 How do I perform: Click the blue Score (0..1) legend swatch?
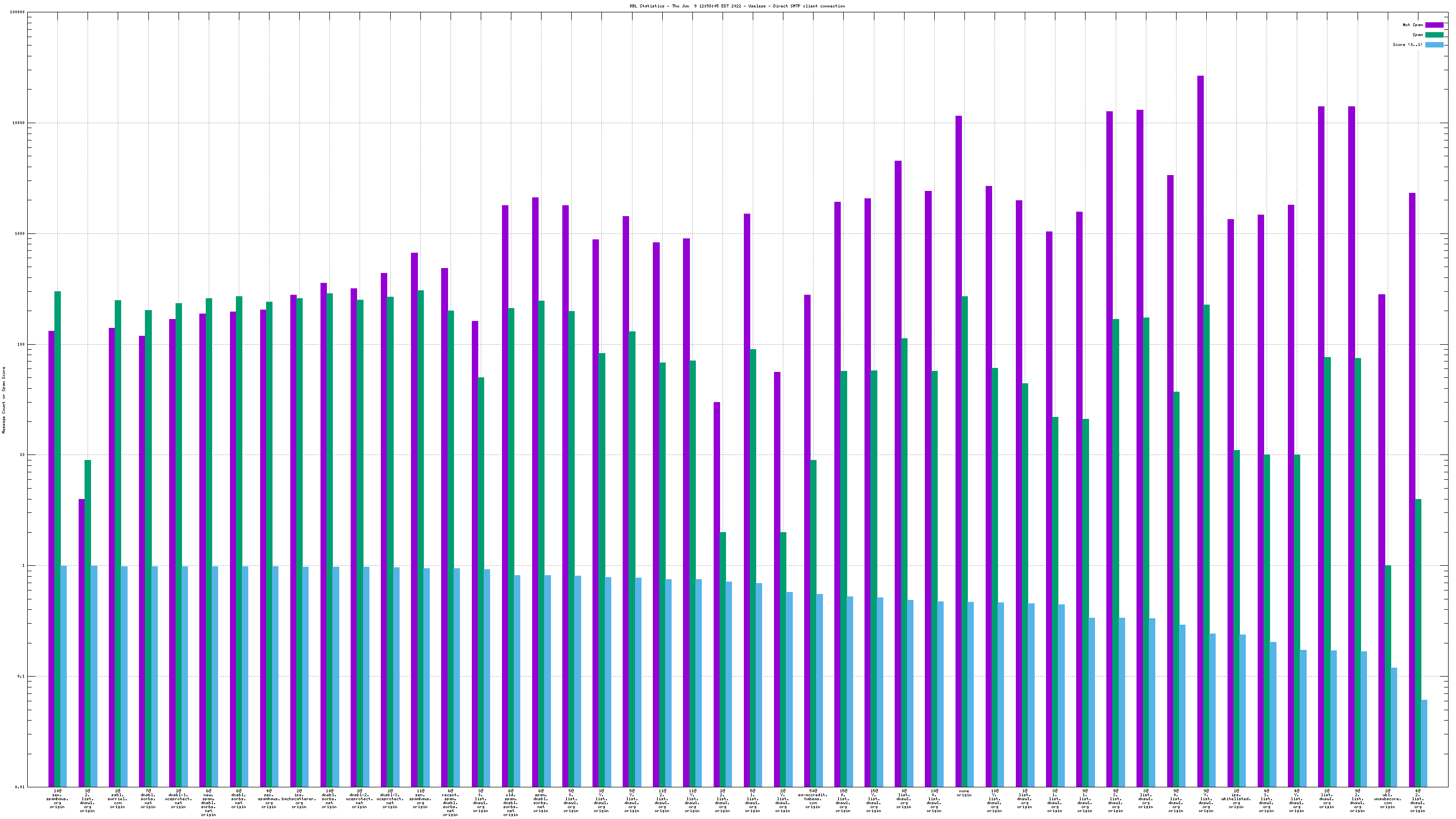[x=1434, y=45]
